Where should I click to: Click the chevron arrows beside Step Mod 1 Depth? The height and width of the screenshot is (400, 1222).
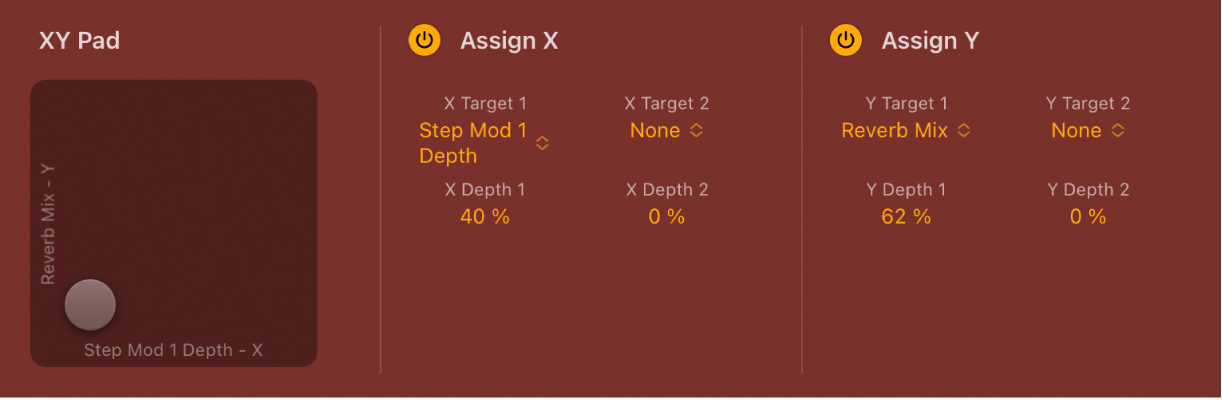point(542,143)
